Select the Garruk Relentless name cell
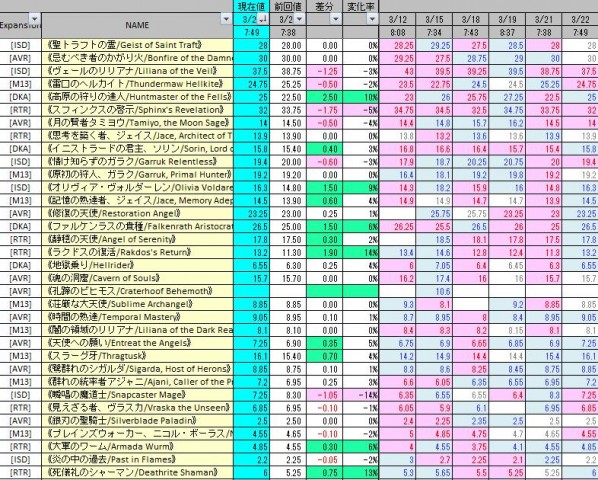This screenshot has height=480, width=598. click(137, 162)
